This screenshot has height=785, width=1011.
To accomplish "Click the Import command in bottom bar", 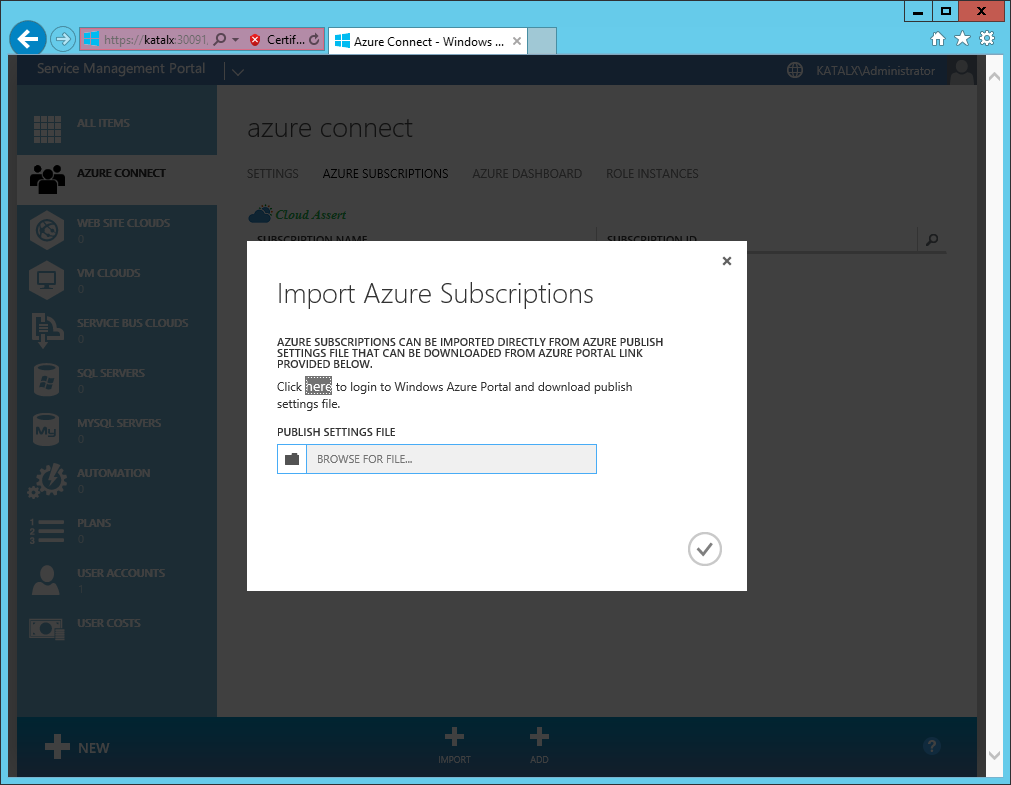I will tap(454, 746).
